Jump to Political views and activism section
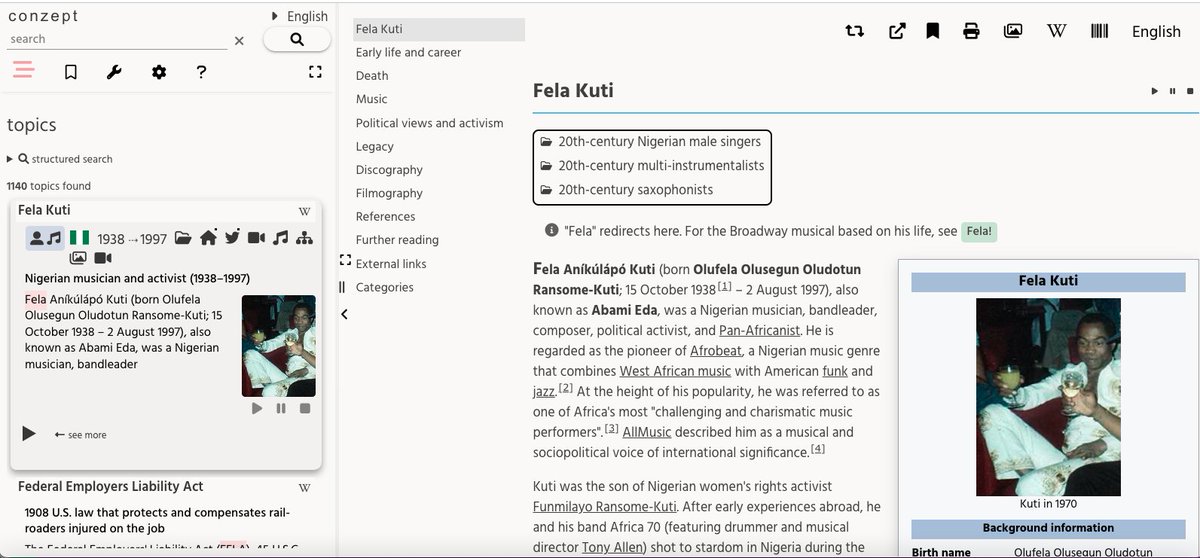 430,123
